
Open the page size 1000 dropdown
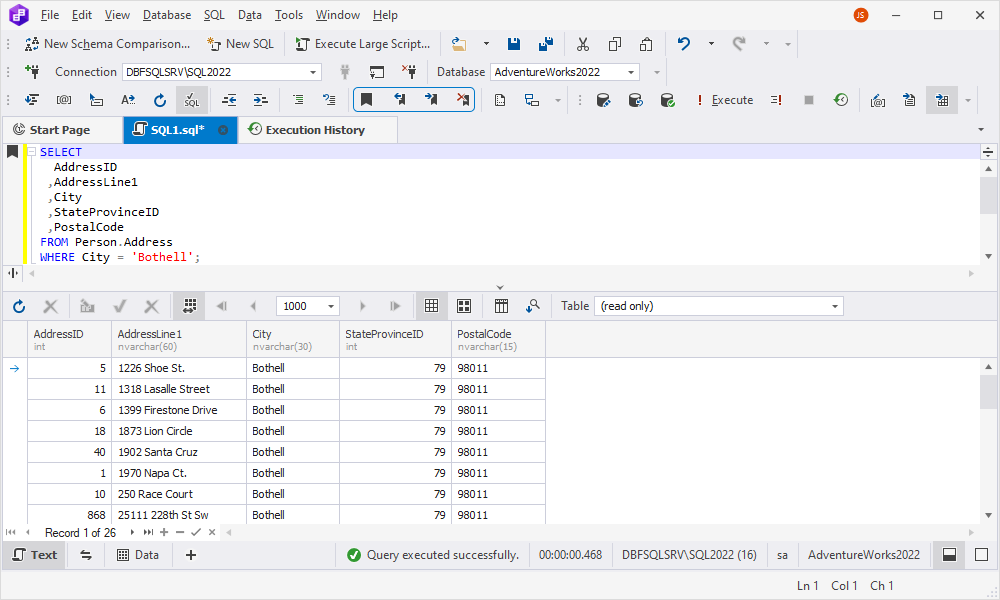(x=331, y=307)
